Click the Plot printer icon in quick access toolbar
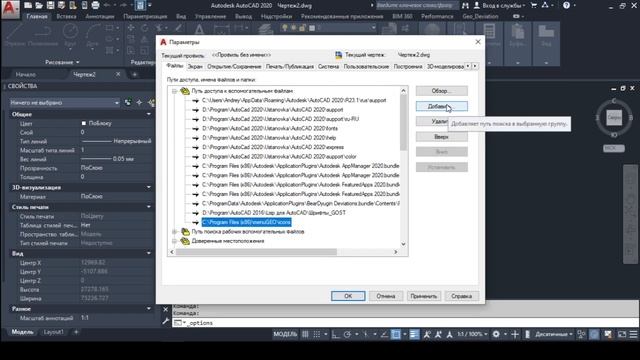The image size is (640, 360). tap(95, 5)
